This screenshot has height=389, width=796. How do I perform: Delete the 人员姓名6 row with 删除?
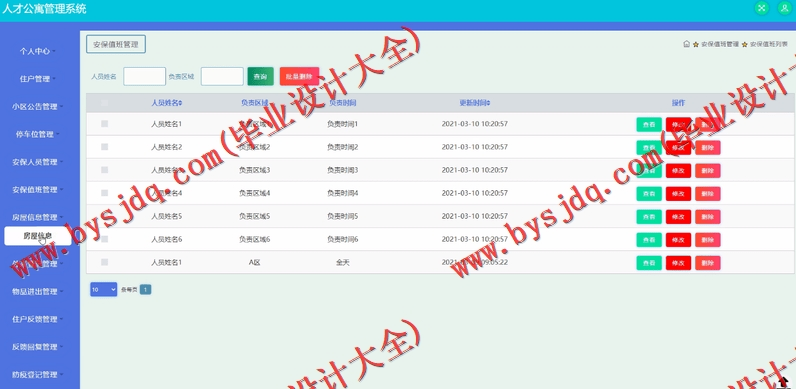tap(708, 240)
